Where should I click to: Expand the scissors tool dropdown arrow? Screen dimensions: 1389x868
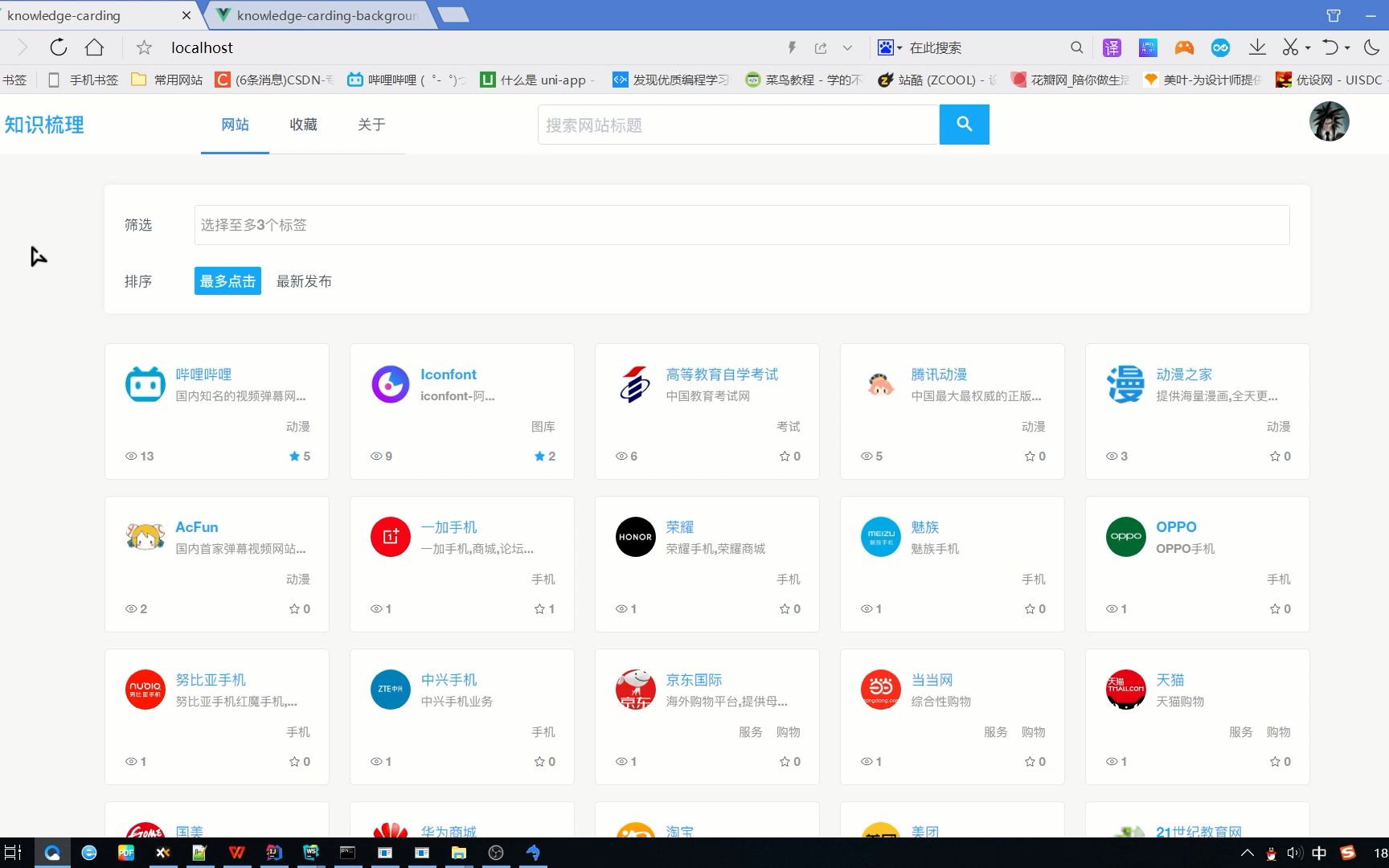pos(1308,48)
